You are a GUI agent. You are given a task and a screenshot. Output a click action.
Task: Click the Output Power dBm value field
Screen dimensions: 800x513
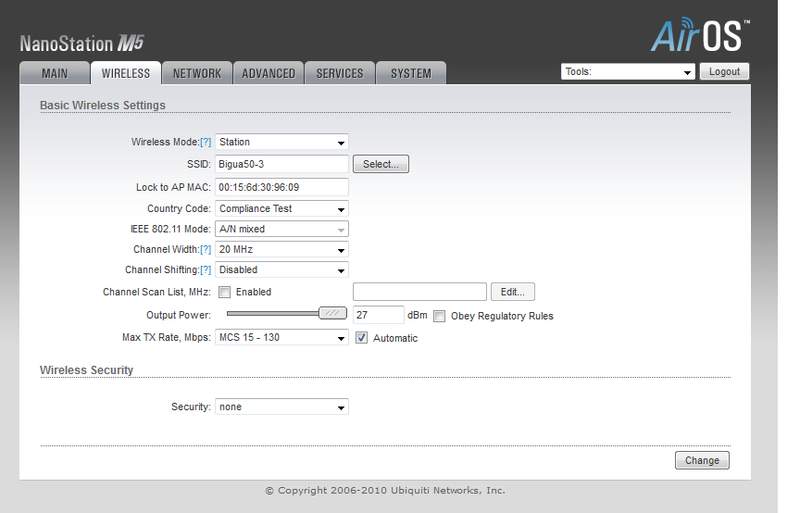(x=379, y=315)
